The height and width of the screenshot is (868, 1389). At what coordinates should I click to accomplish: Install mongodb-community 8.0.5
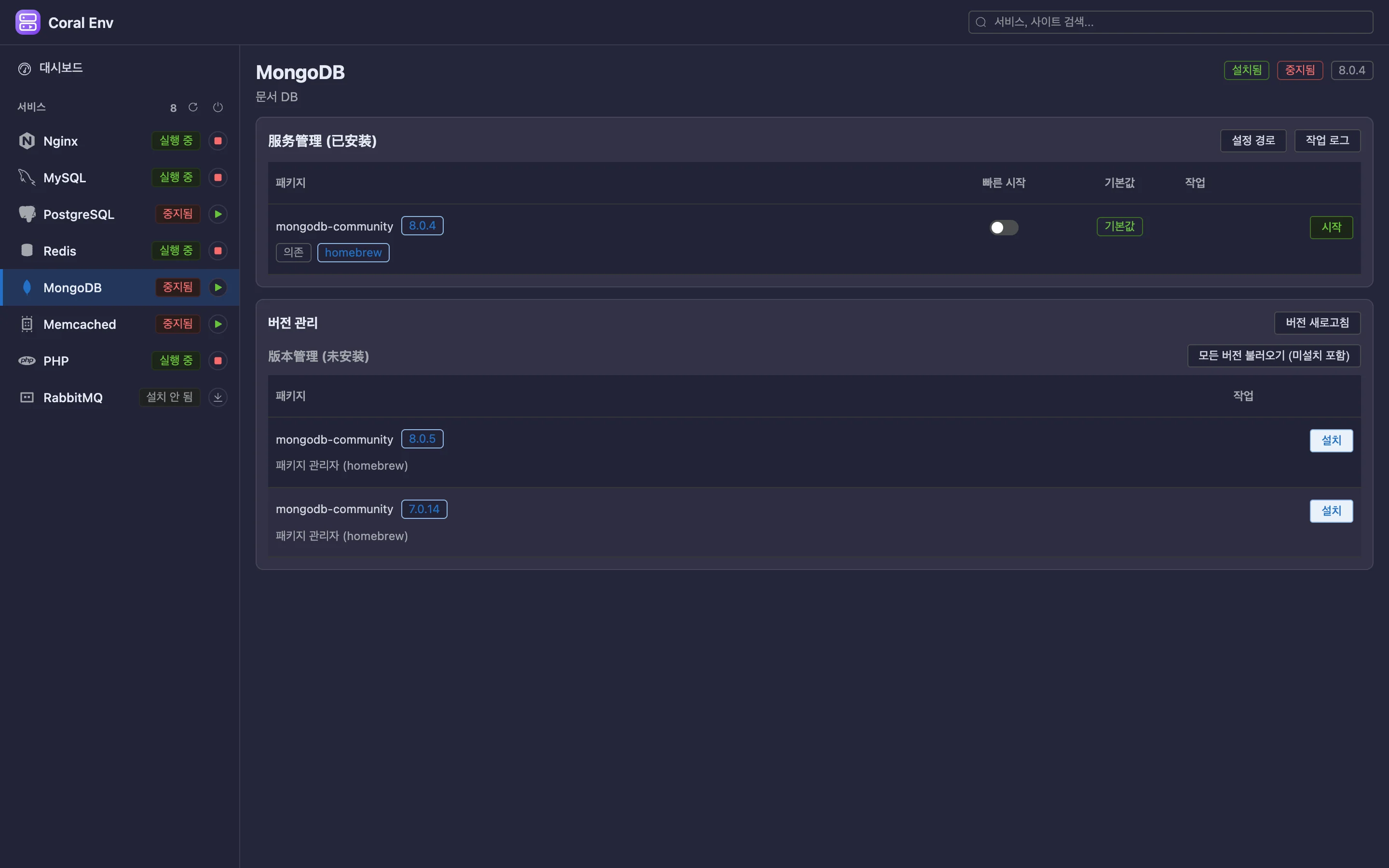pyautogui.click(x=1331, y=440)
